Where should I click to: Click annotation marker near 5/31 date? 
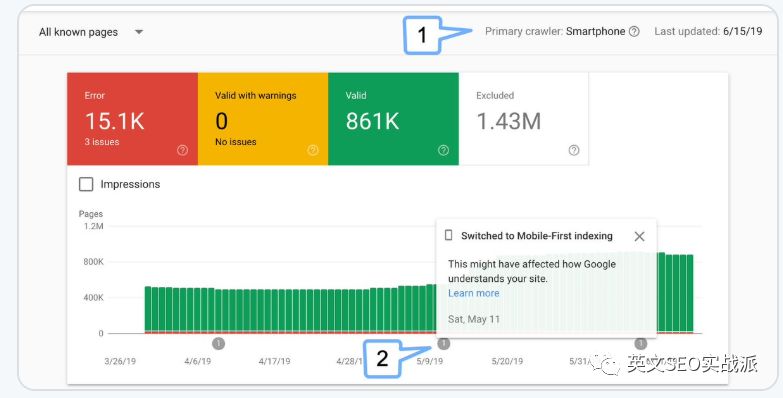click(641, 344)
